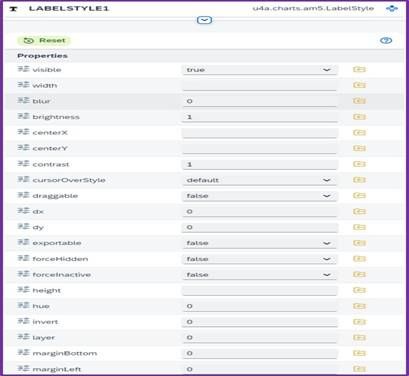Click the marginBottom value field
This screenshot has width=409, height=376.
tap(260, 353)
